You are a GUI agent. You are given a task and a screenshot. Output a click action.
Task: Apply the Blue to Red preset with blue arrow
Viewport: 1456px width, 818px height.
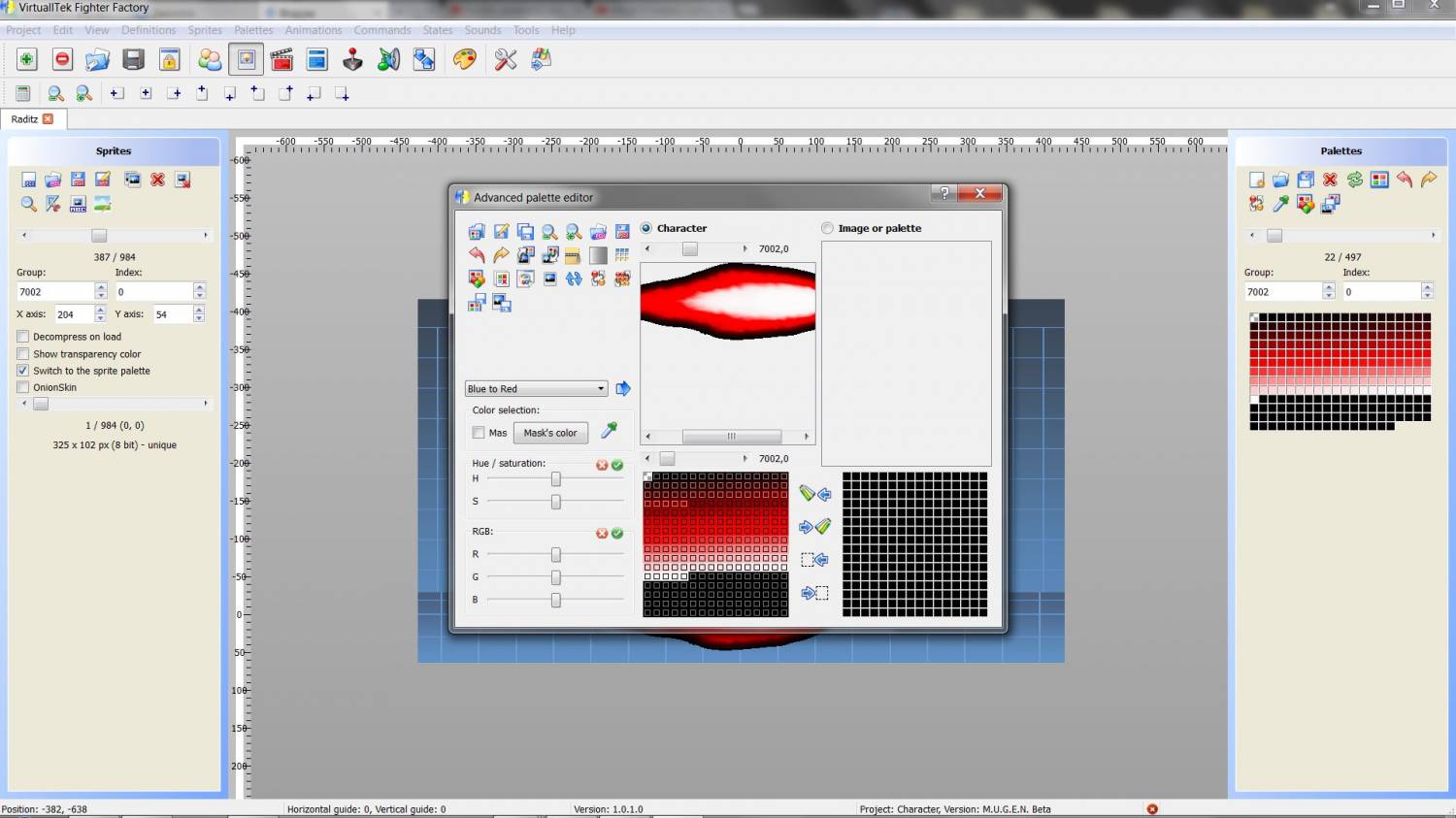click(623, 388)
